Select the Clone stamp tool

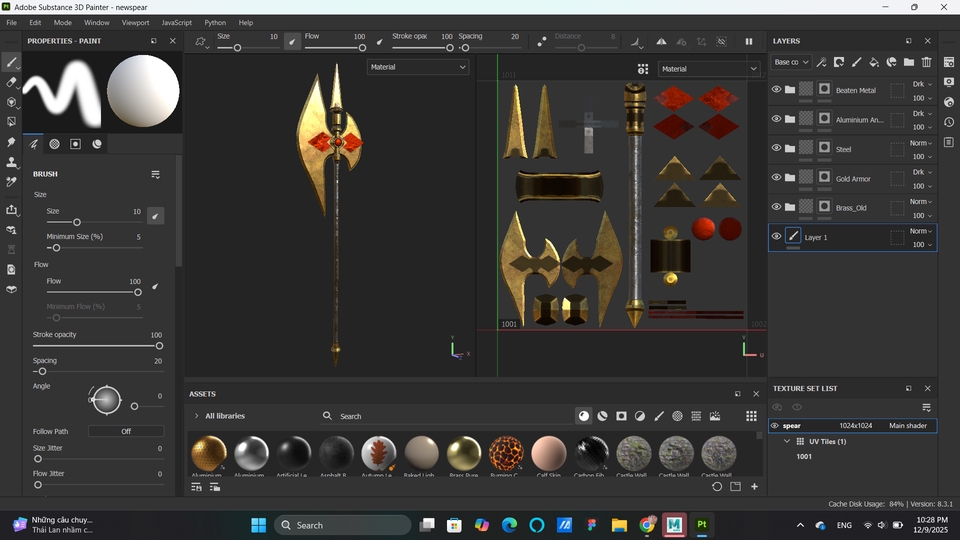click(12, 162)
